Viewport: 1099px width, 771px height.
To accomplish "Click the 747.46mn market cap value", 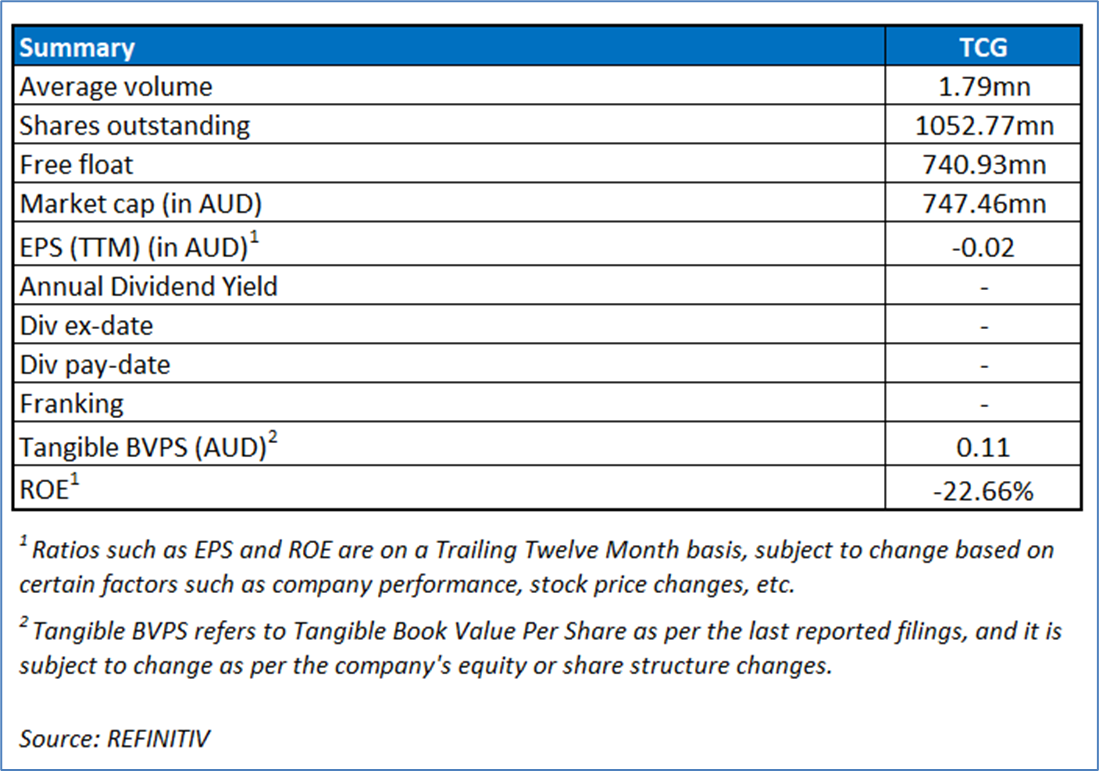I will (x=984, y=205).
